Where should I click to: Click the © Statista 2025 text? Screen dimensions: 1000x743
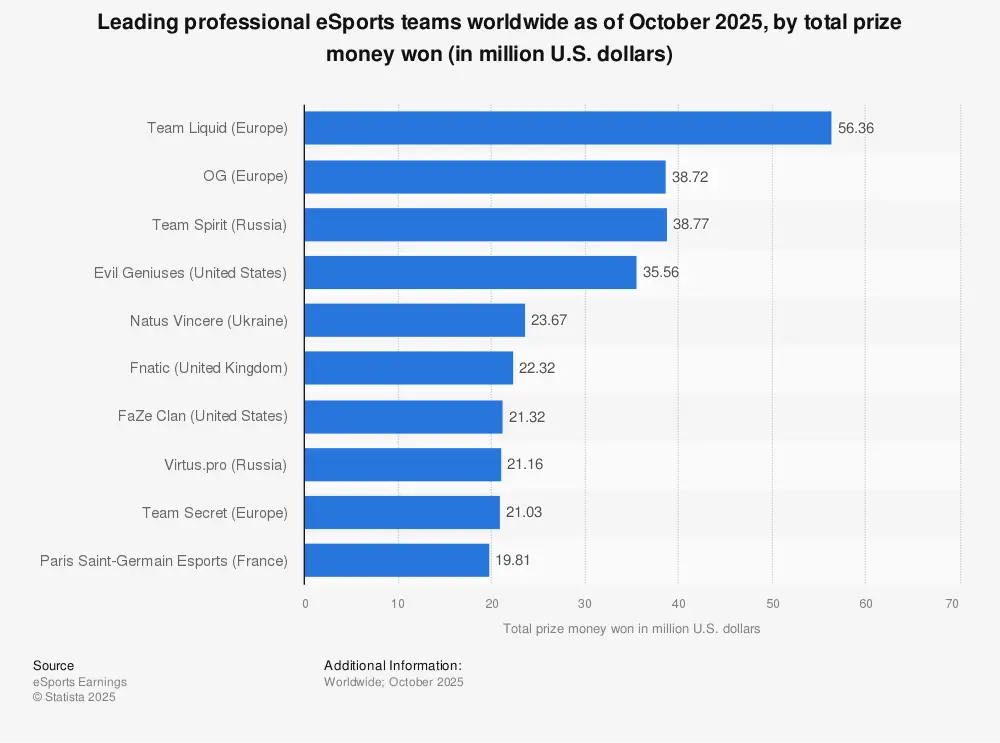coord(74,697)
